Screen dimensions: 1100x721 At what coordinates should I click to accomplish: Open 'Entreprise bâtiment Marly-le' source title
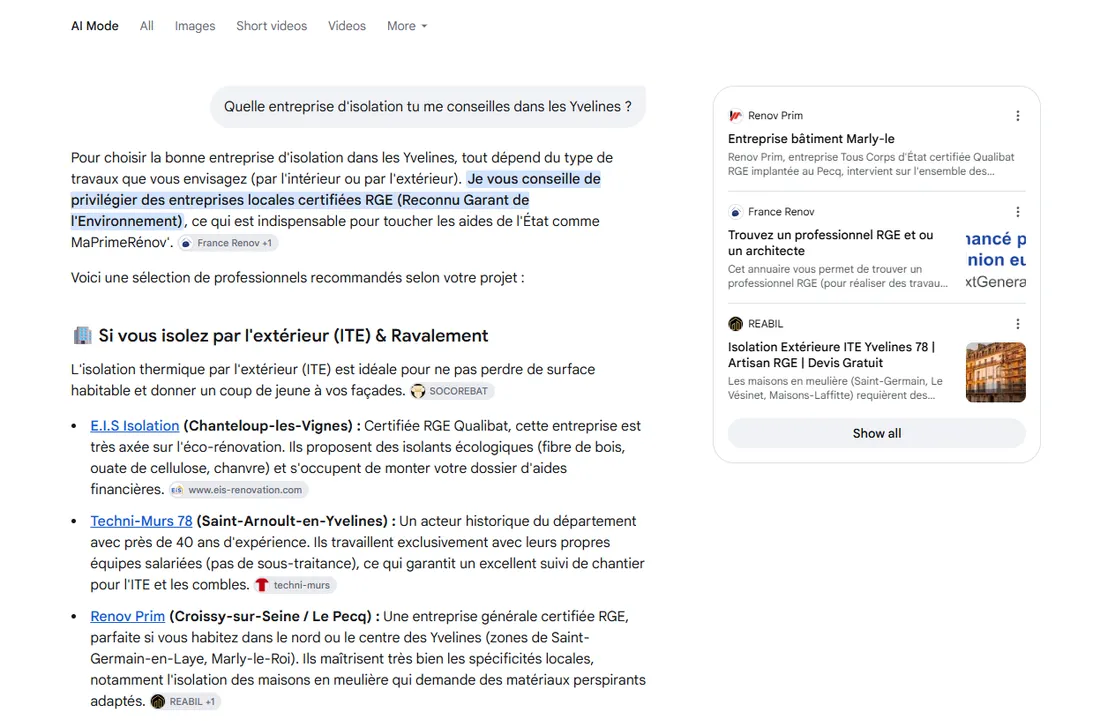811,139
